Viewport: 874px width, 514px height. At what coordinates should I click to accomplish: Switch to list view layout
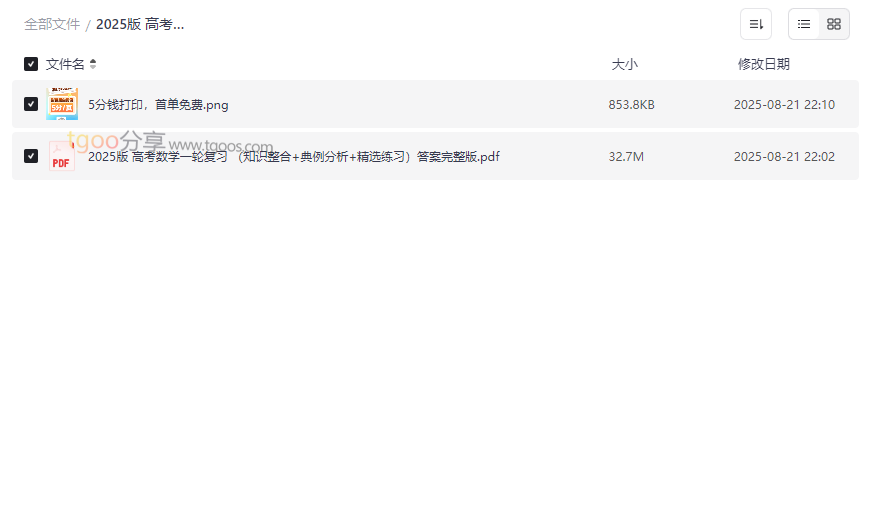point(804,24)
